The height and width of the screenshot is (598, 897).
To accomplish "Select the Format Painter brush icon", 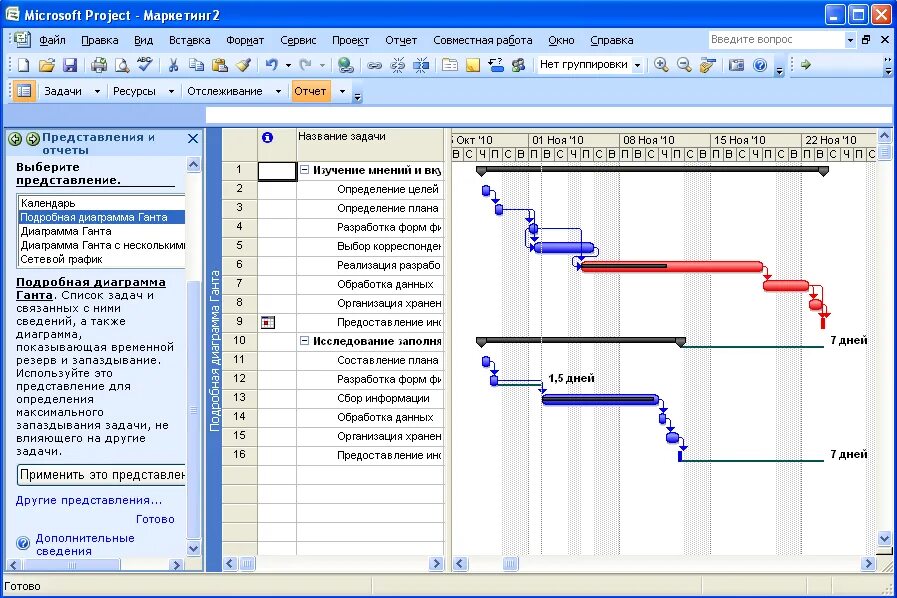I will 243,65.
